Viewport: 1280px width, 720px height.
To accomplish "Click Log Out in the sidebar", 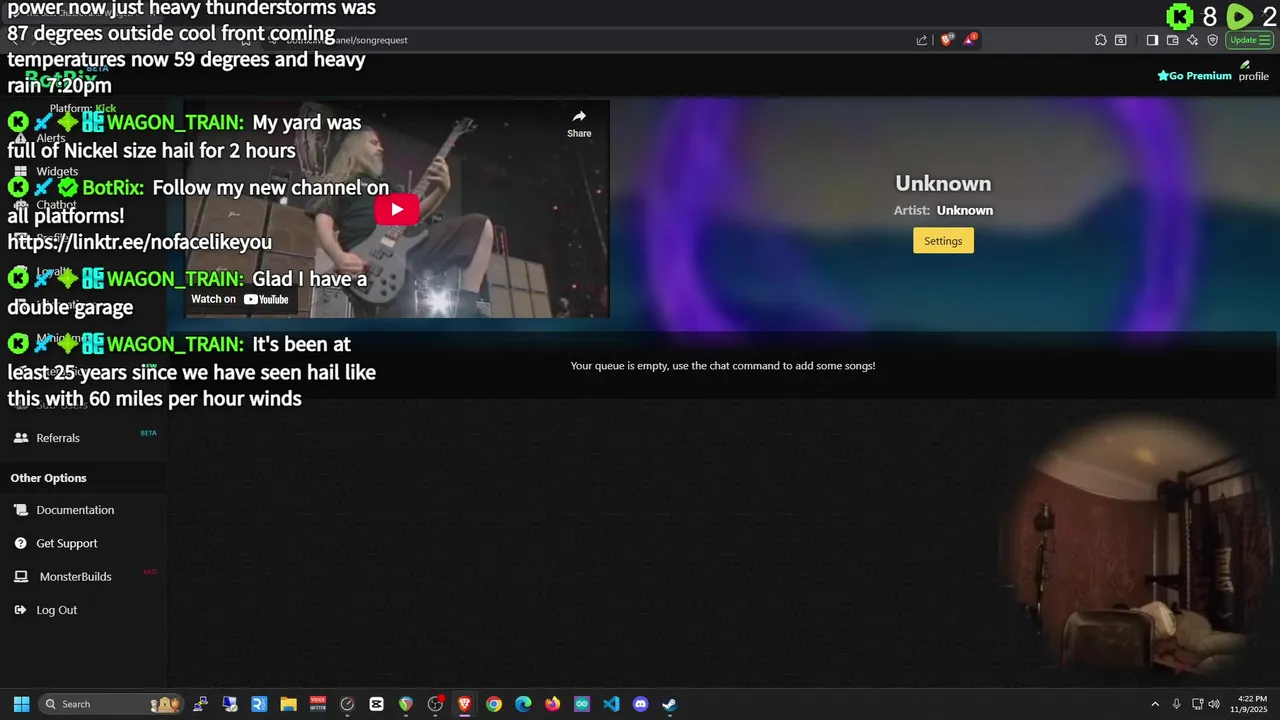I will [x=56, y=610].
